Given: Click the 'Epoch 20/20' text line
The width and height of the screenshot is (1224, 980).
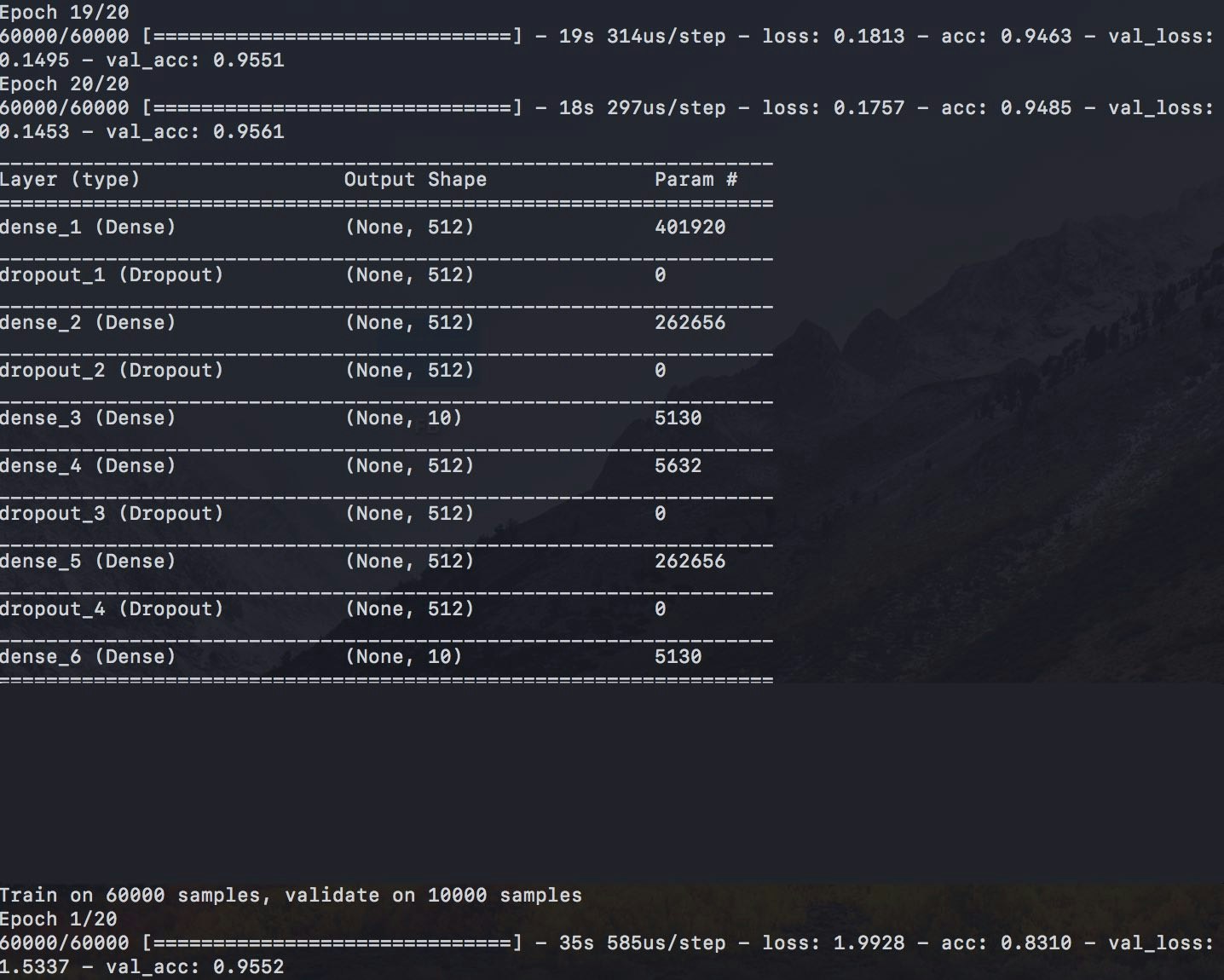Looking at the screenshot, I should pos(65,84).
